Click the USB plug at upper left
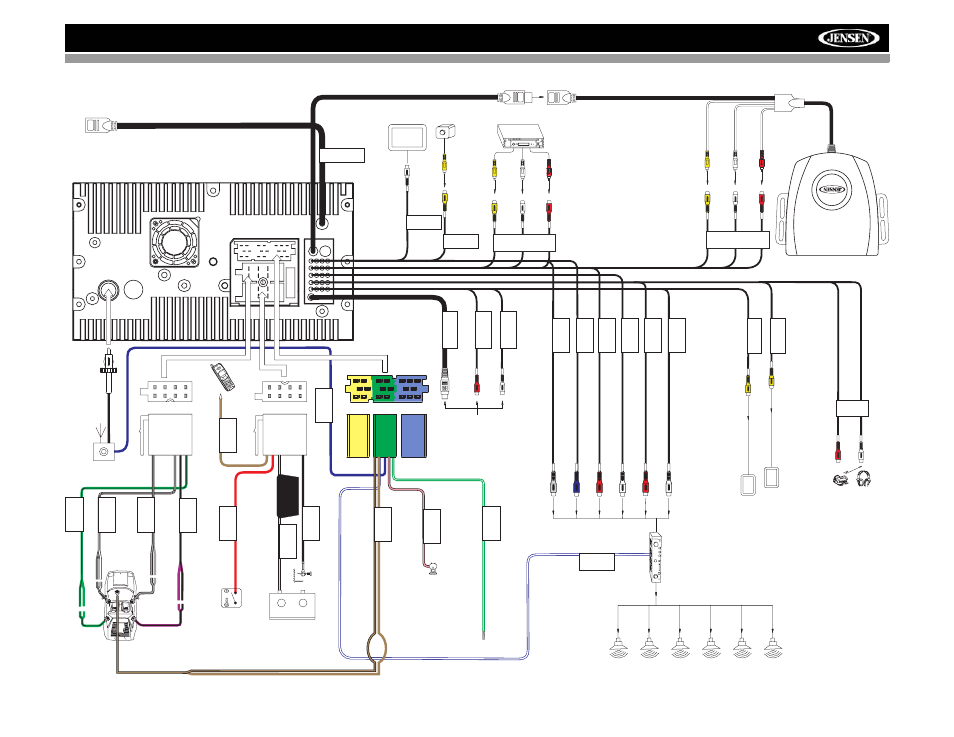 pos(101,125)
